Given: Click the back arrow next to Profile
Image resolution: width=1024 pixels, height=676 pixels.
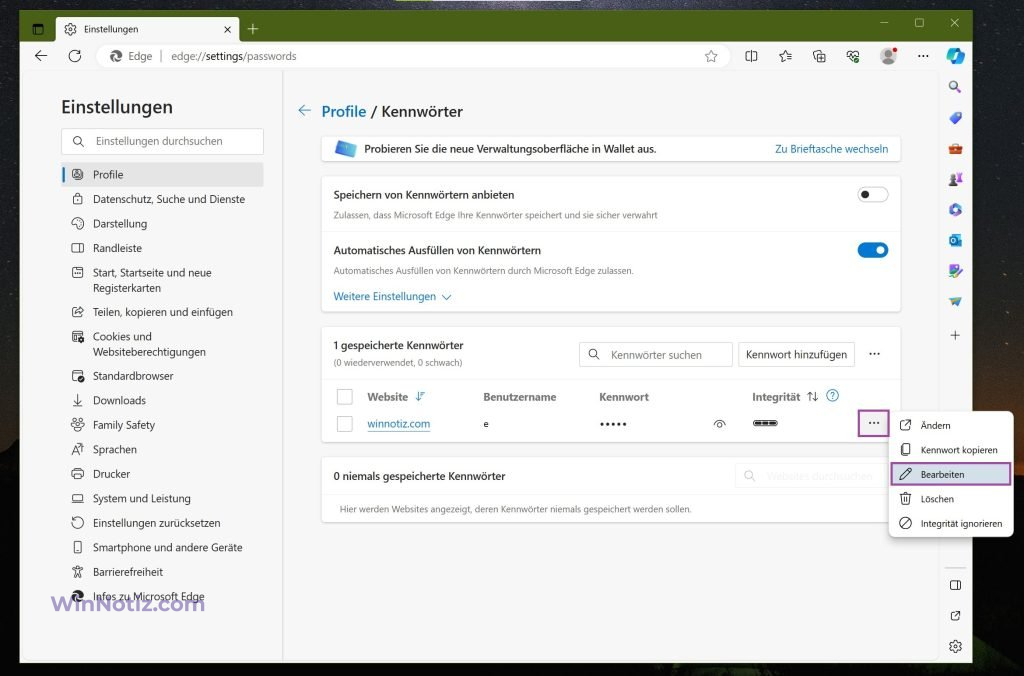Looking at the screenshot, I should [304, 111].
